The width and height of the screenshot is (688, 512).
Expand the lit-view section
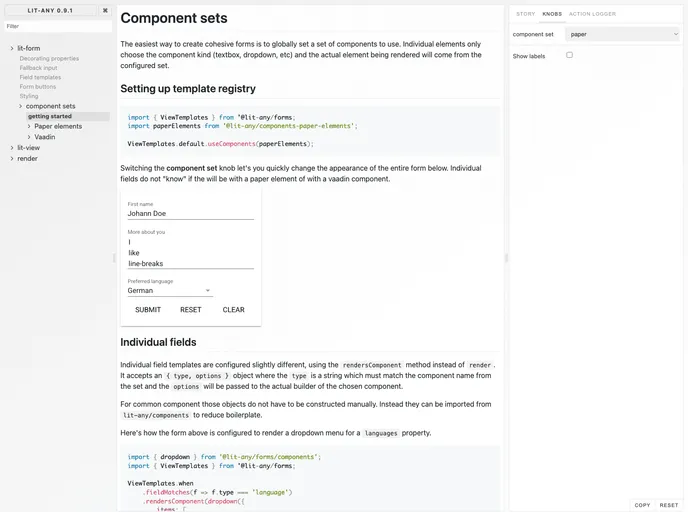[12, 148]
